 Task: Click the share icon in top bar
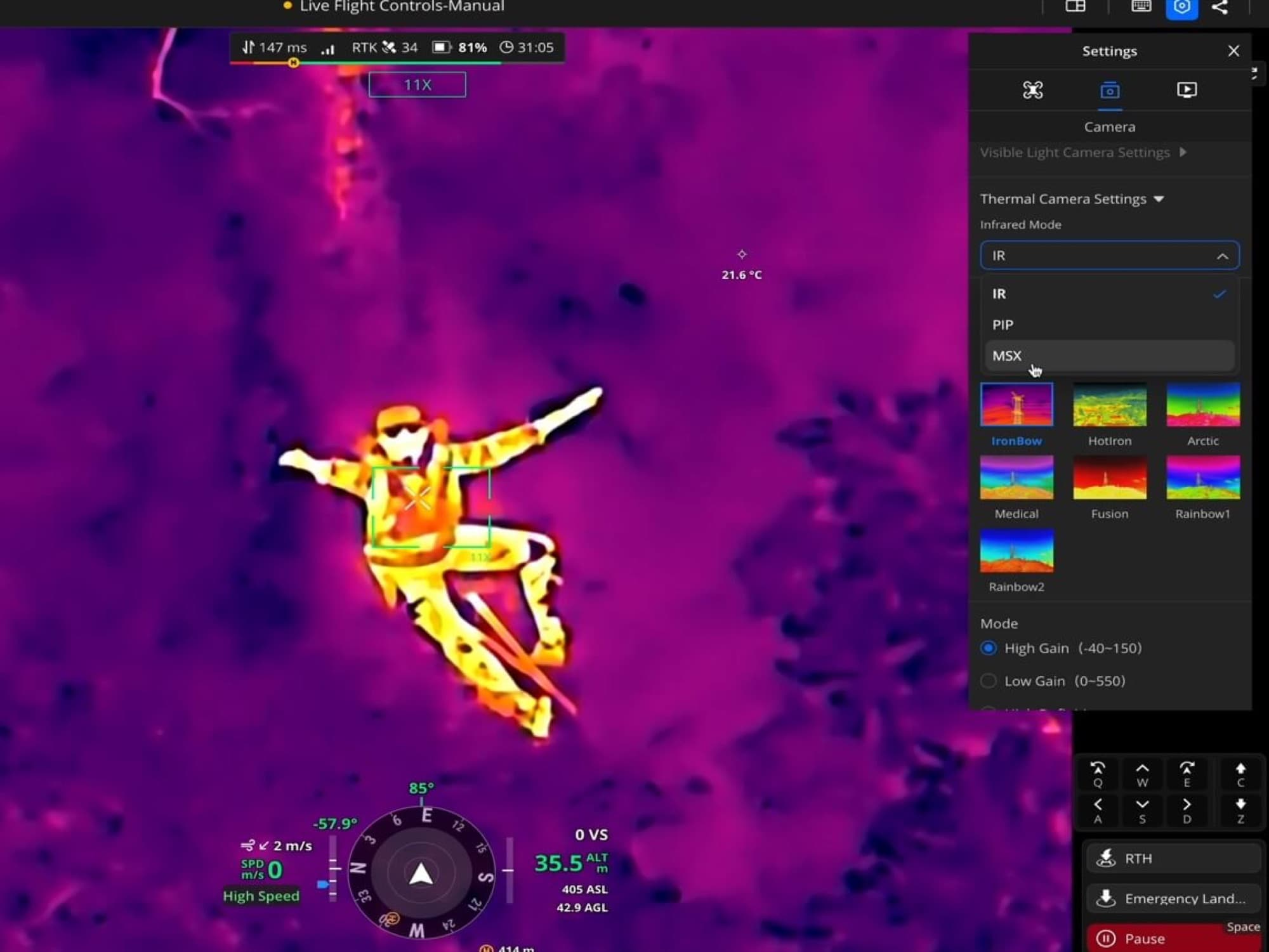click(1220, 7)
